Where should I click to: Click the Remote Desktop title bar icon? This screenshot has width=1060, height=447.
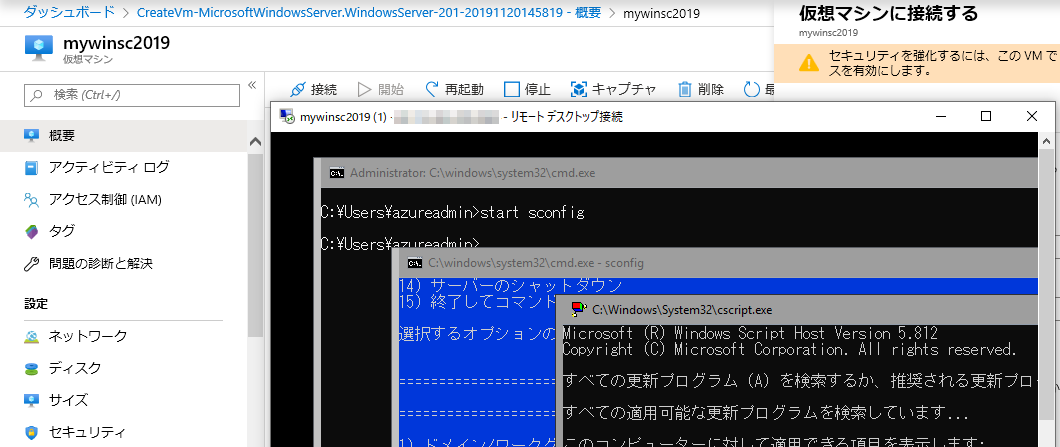click(x=287, y=116)
